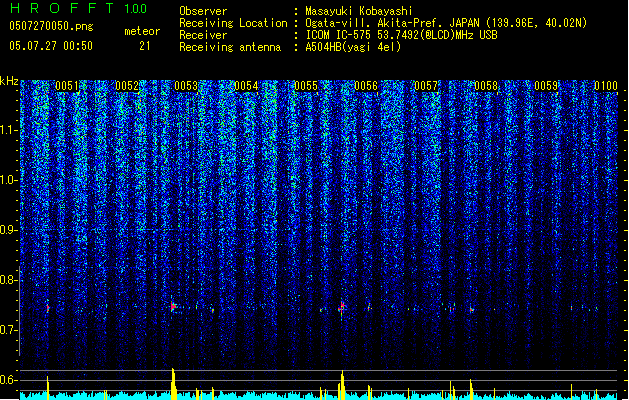Click the strong red echo near 0053
This screenshot has height=400, width=629.
coord(173,307)
